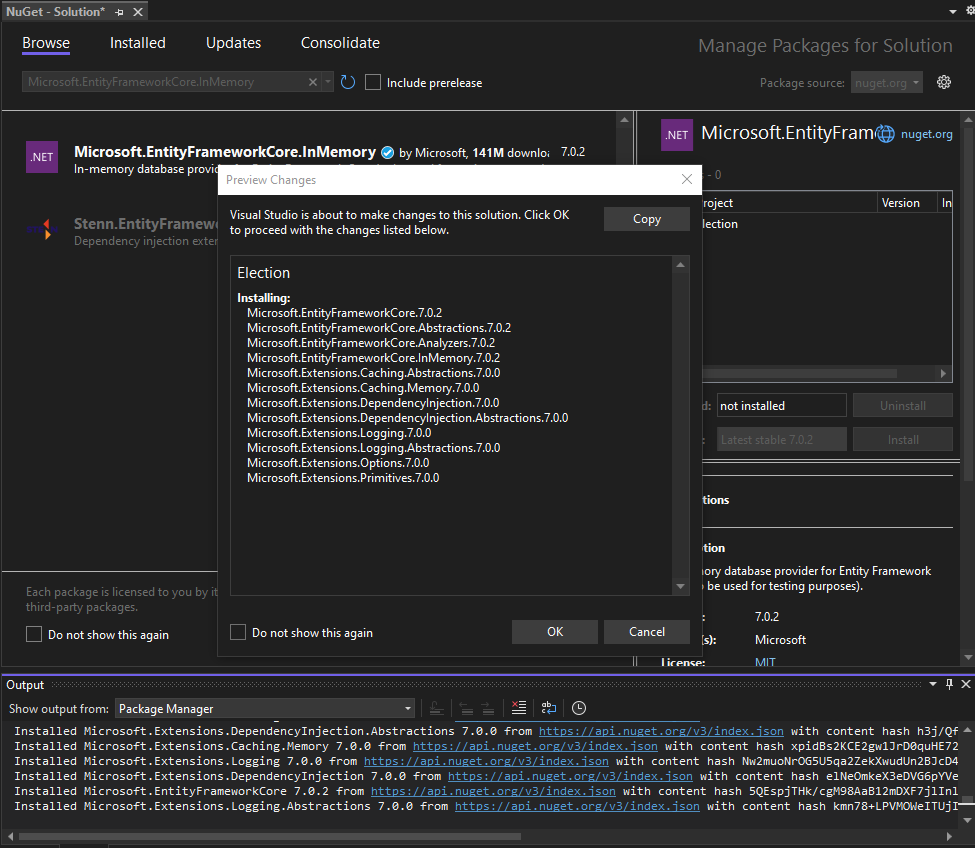Viewport: 975px width, 848px height.
Task: Toggle word wrap in the Output pane
Action: point(548,708)
